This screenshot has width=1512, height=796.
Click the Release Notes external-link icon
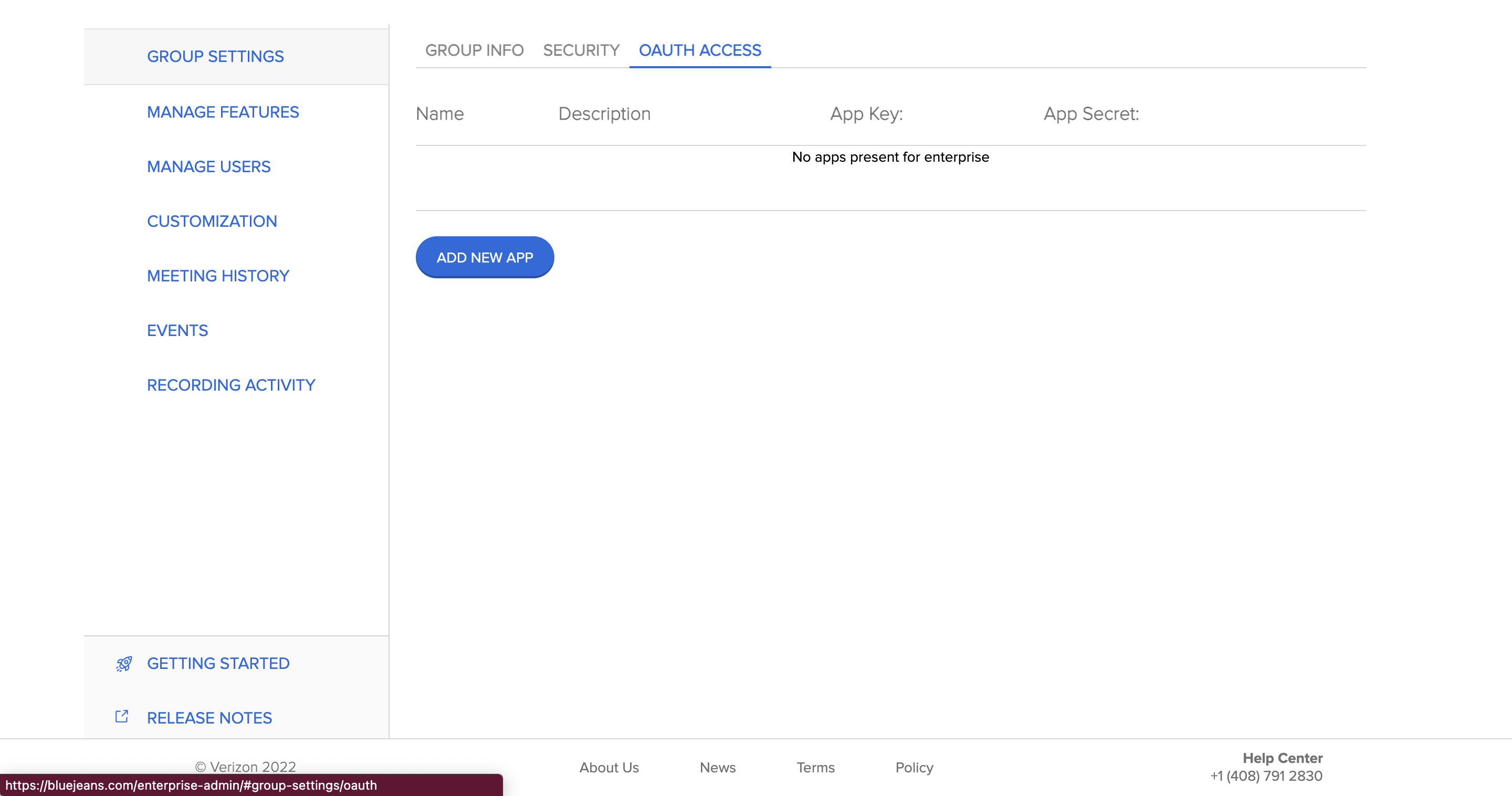121,717
